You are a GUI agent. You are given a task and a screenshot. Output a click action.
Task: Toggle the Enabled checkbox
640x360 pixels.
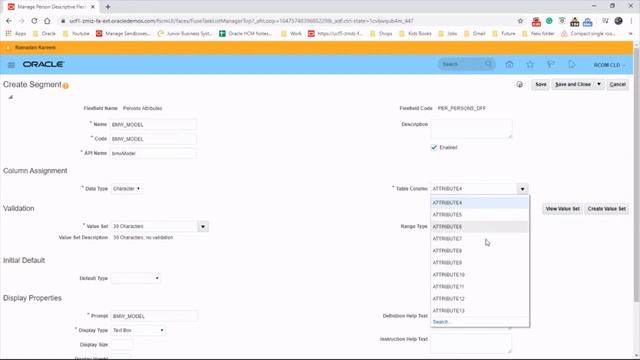(x=434, y=147)
